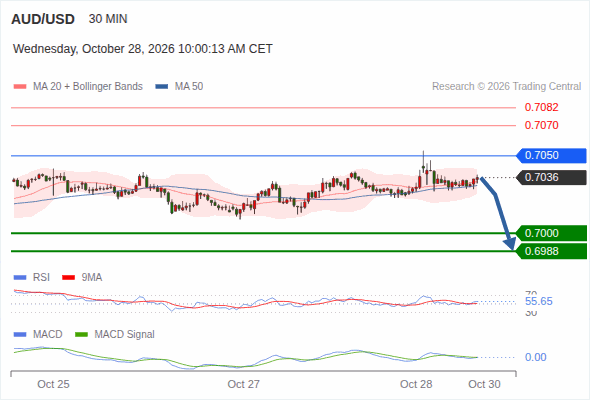Click the 0.7070 resistance value
The width and height of the screenshot is (590, 400).
coord(541,125)
